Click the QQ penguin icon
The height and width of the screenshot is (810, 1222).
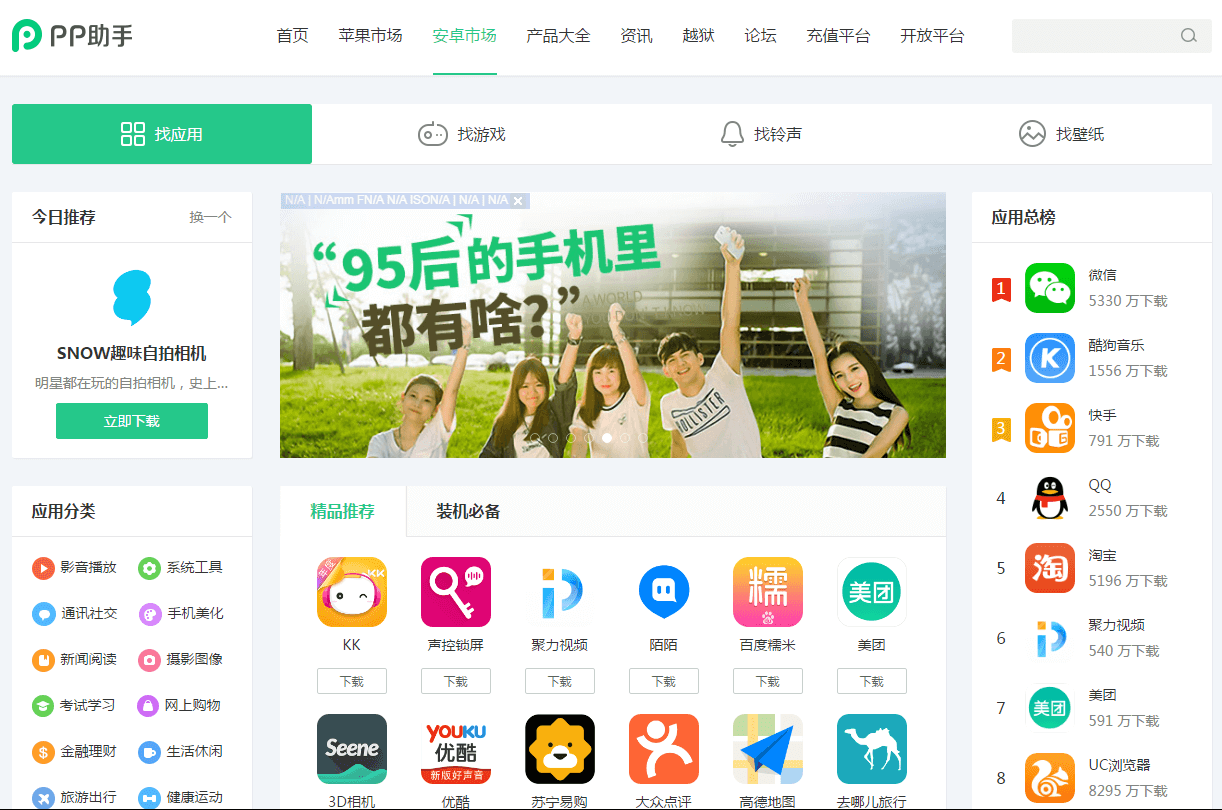pos(1050,498)
